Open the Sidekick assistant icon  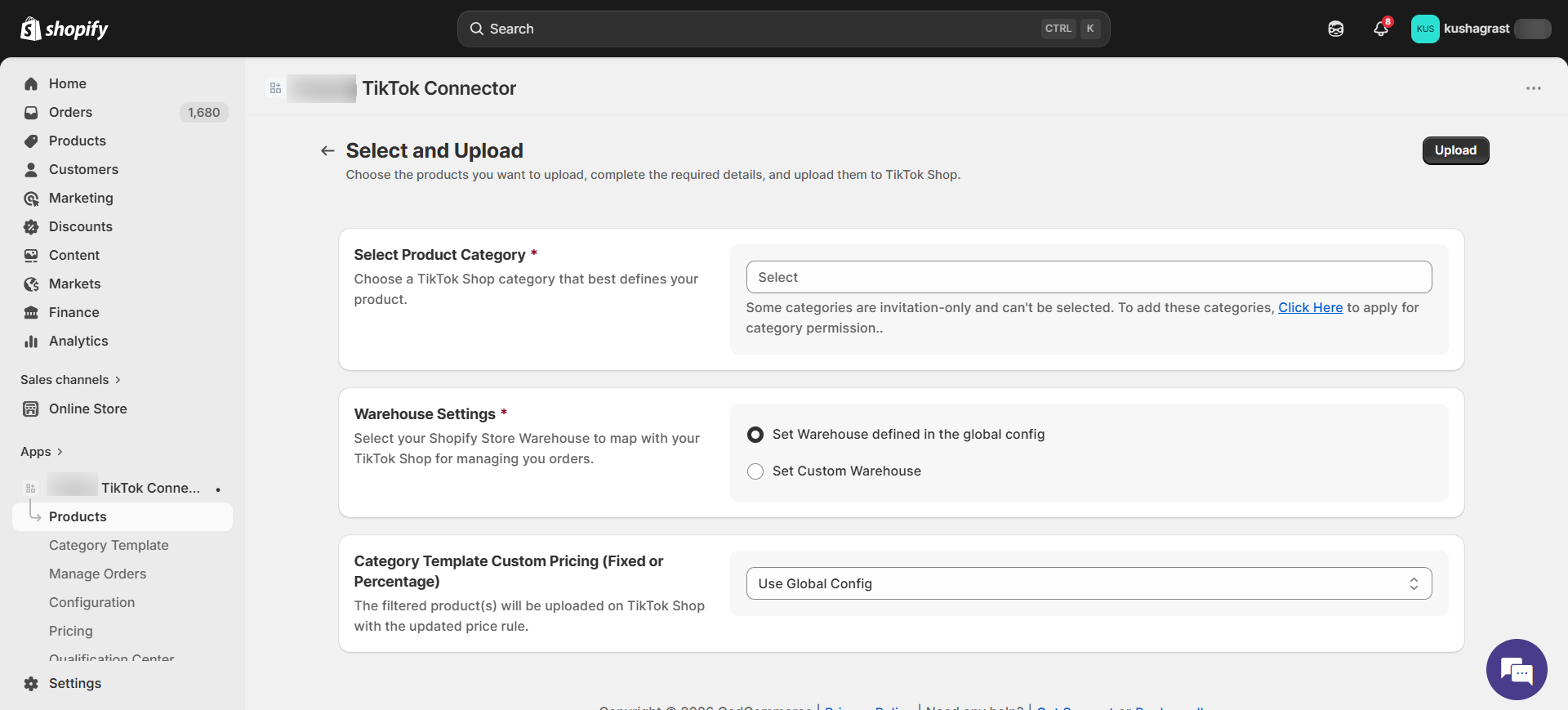[1336, 29]
